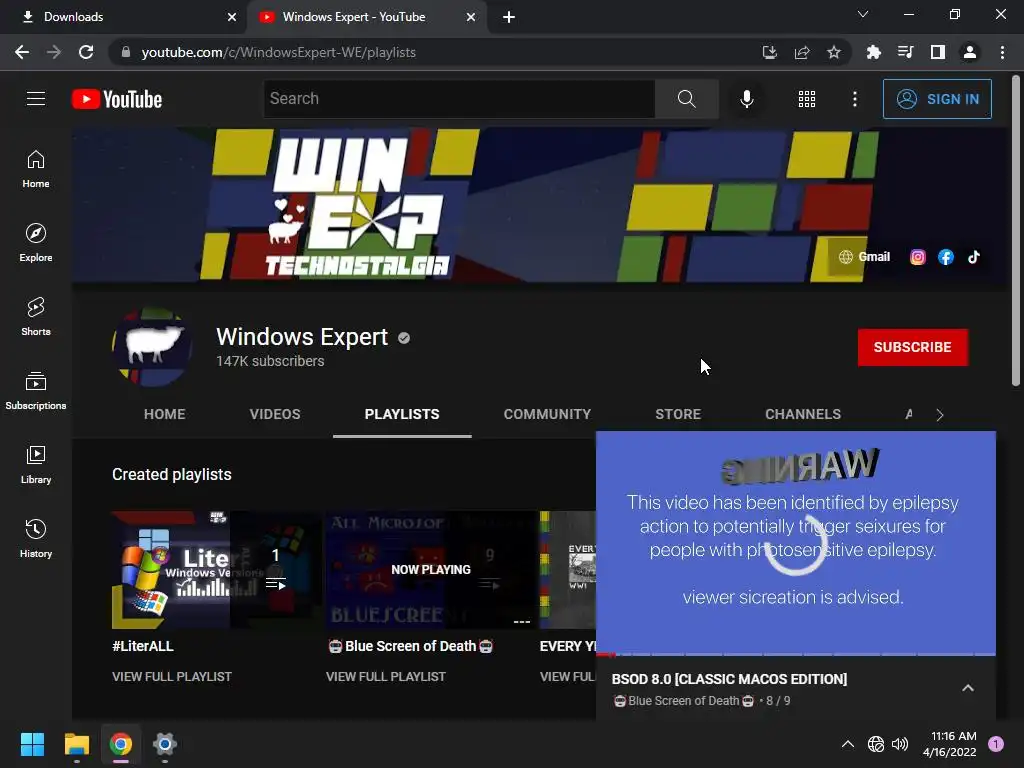Click the red SUBSCRIBE button

click(912, 347)
